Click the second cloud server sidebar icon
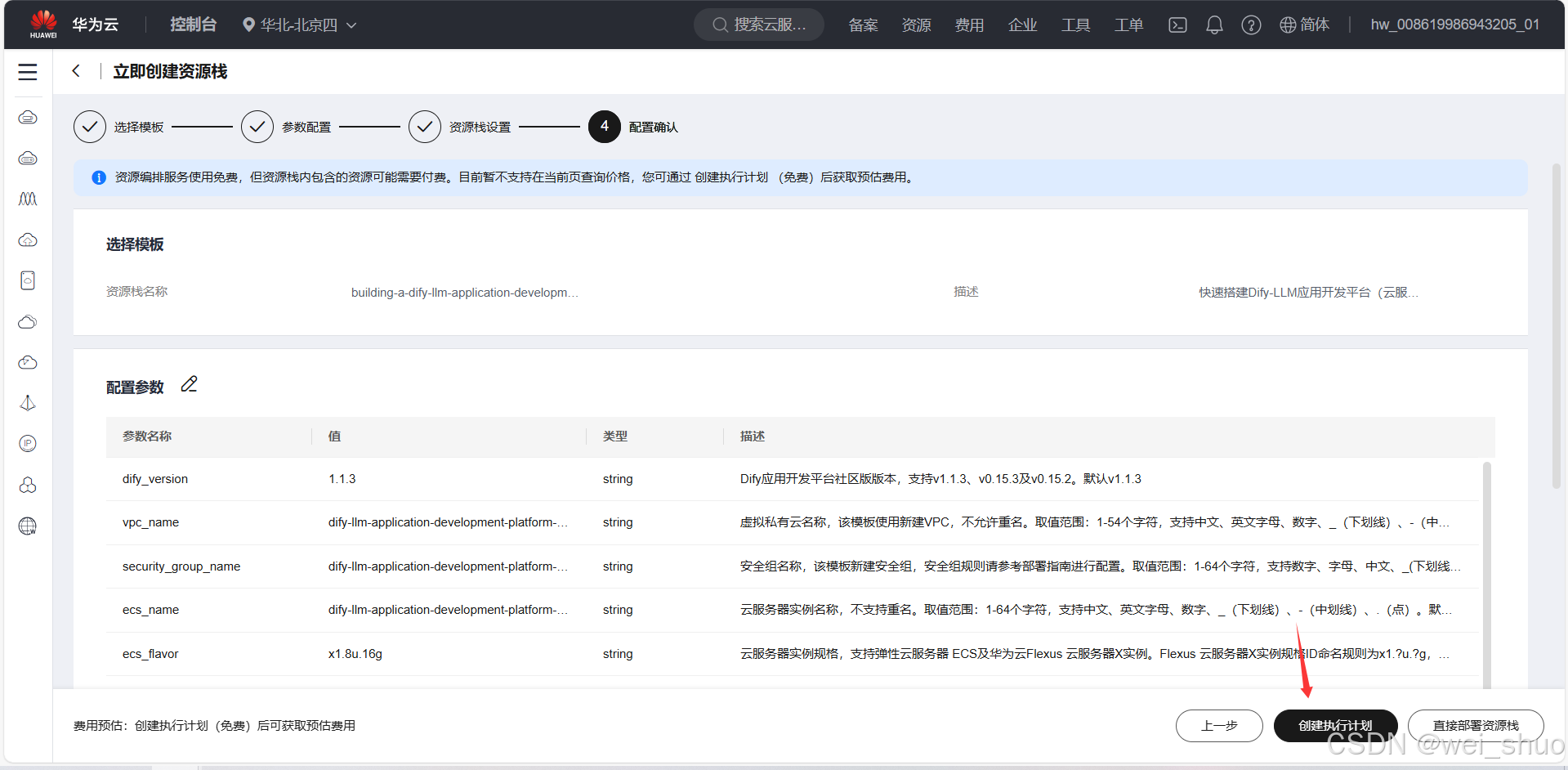The width and height of the screenshot is (1568, 770). (x=28, y=159)
